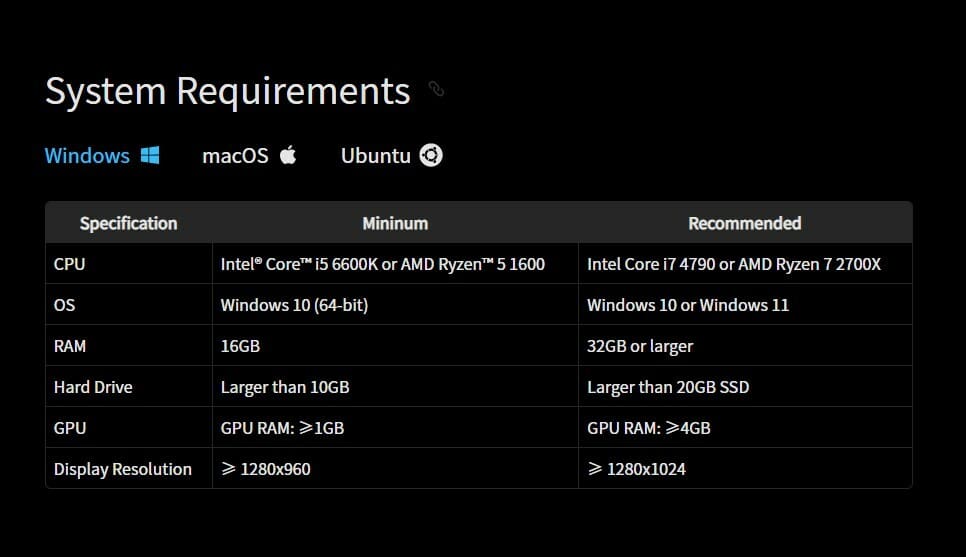Switch to the macOS tab
The image size is (966, 557).
[x=249, y=155]
